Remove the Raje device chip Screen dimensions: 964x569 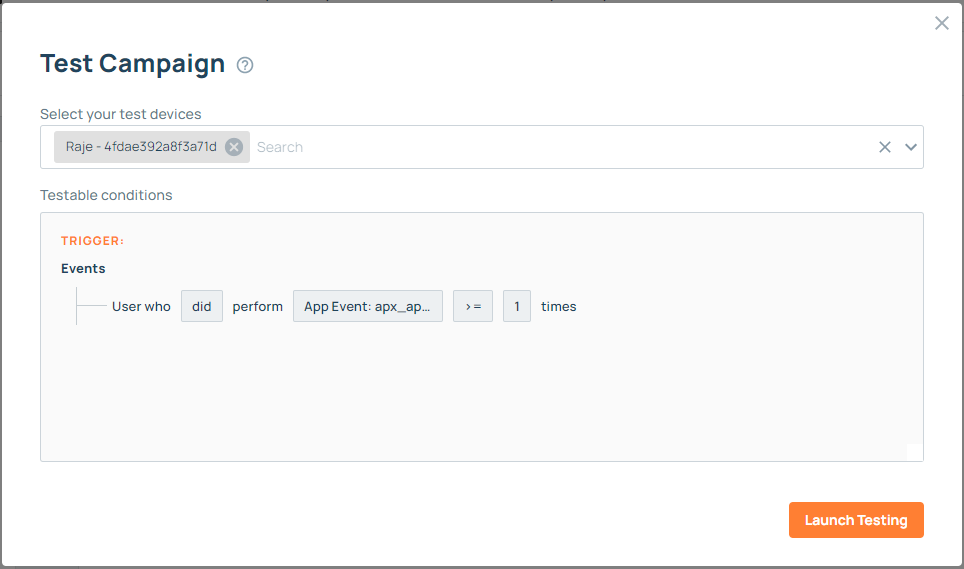[x=234, y=147]
